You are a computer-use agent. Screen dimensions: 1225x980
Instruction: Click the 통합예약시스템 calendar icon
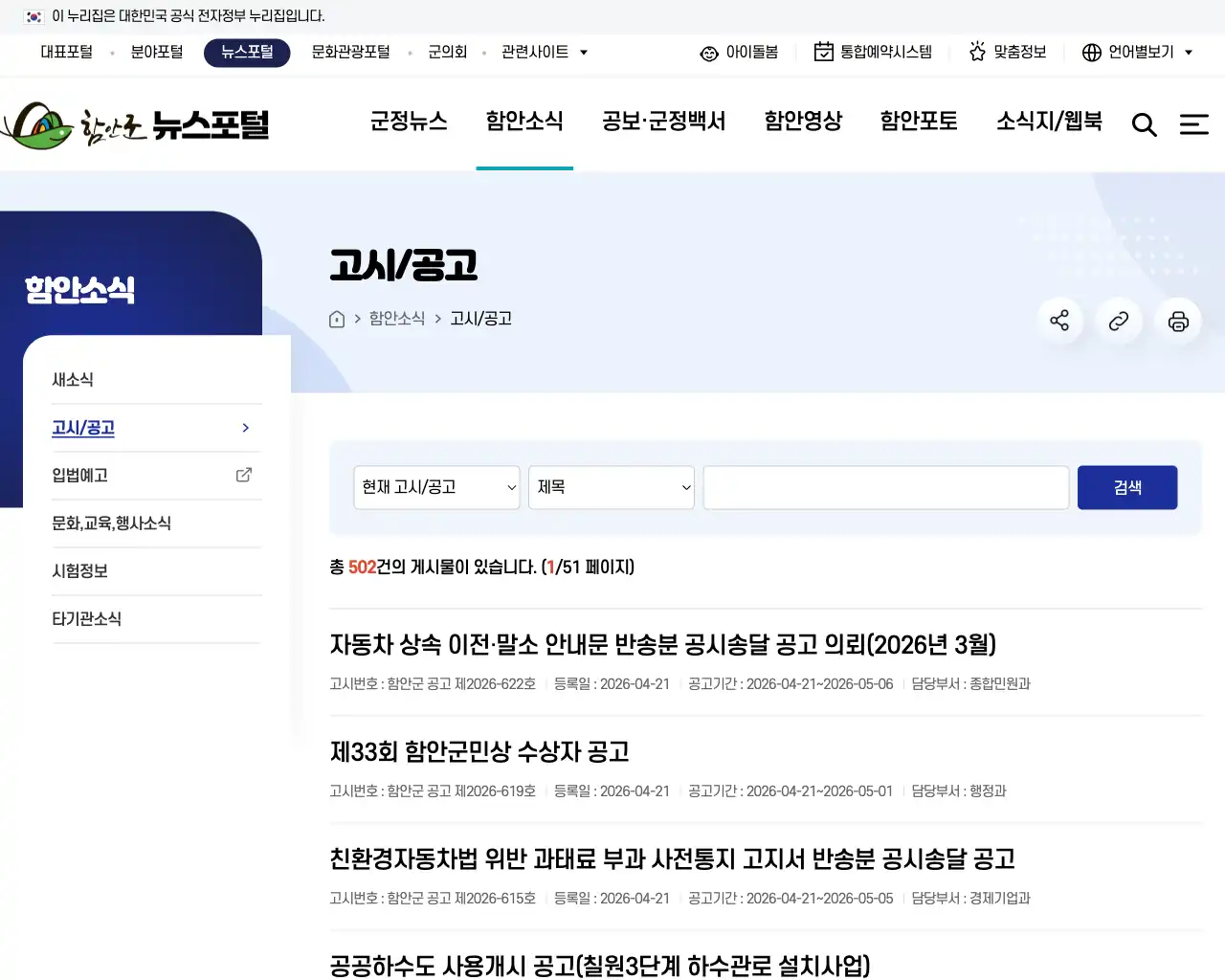[x=823, y=52]
